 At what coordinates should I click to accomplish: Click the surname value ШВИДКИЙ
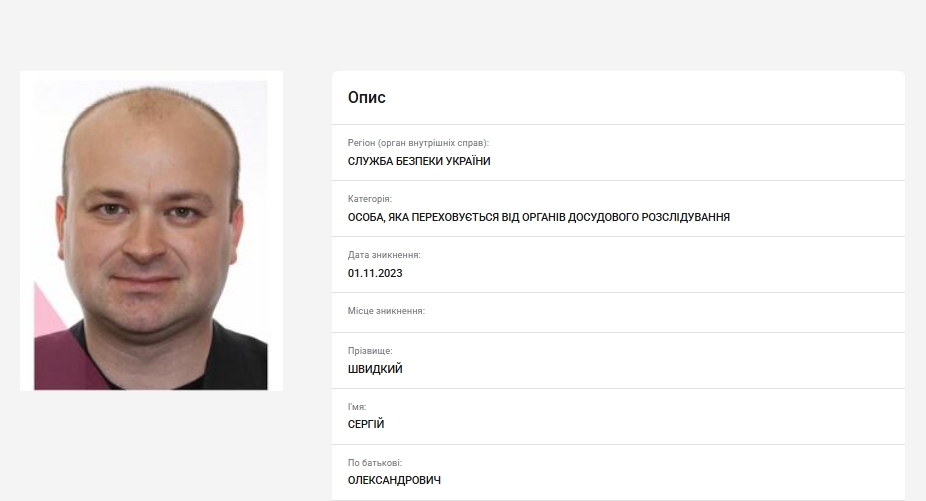375,369
